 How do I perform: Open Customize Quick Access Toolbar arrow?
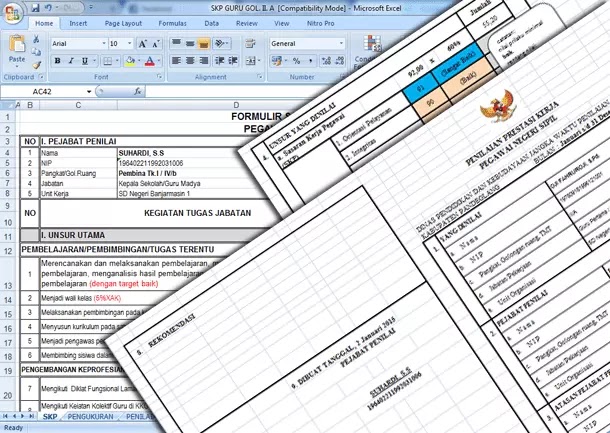pos(91,7)
